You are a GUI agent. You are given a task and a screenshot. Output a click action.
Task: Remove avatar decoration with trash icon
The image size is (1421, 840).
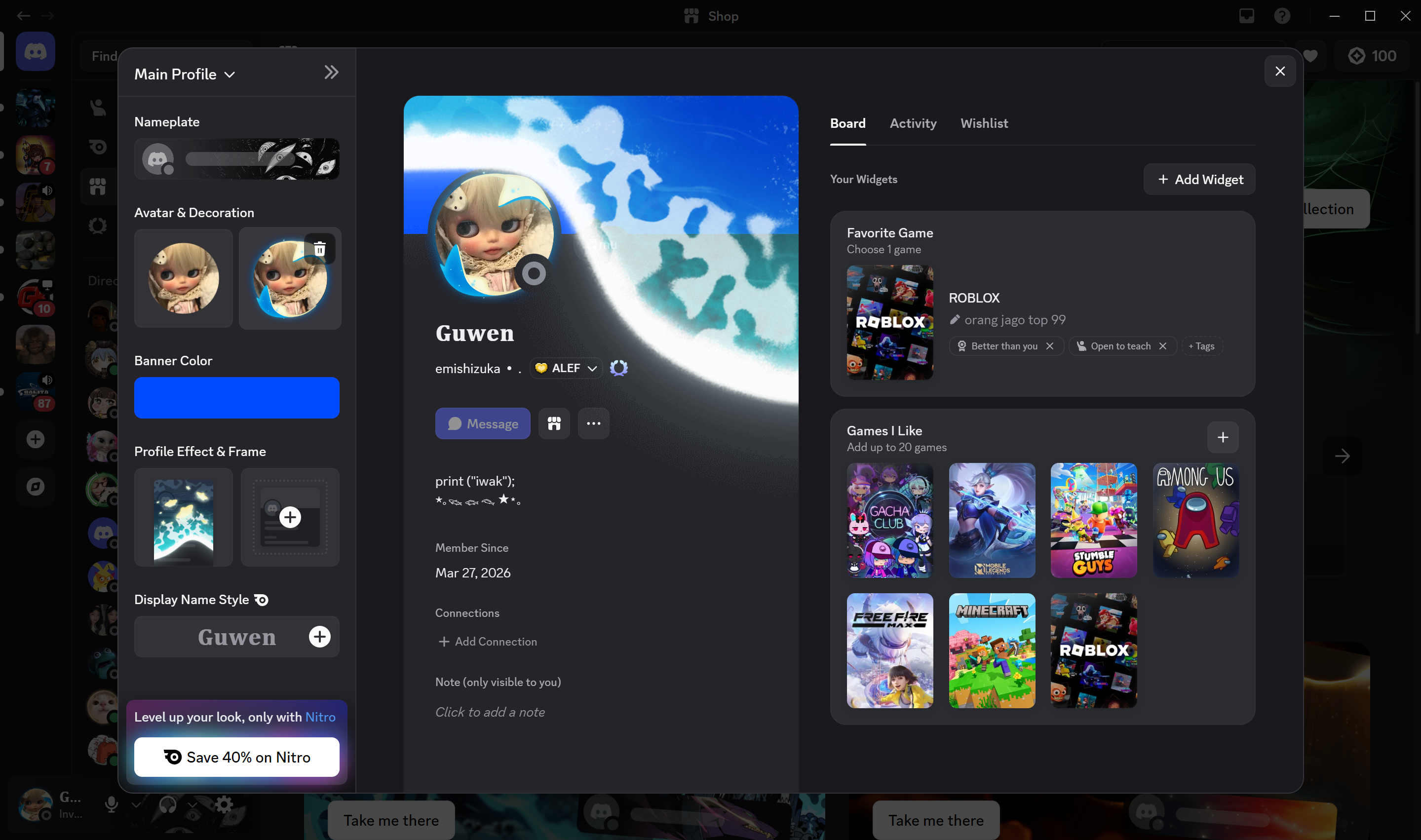[320, 248]
